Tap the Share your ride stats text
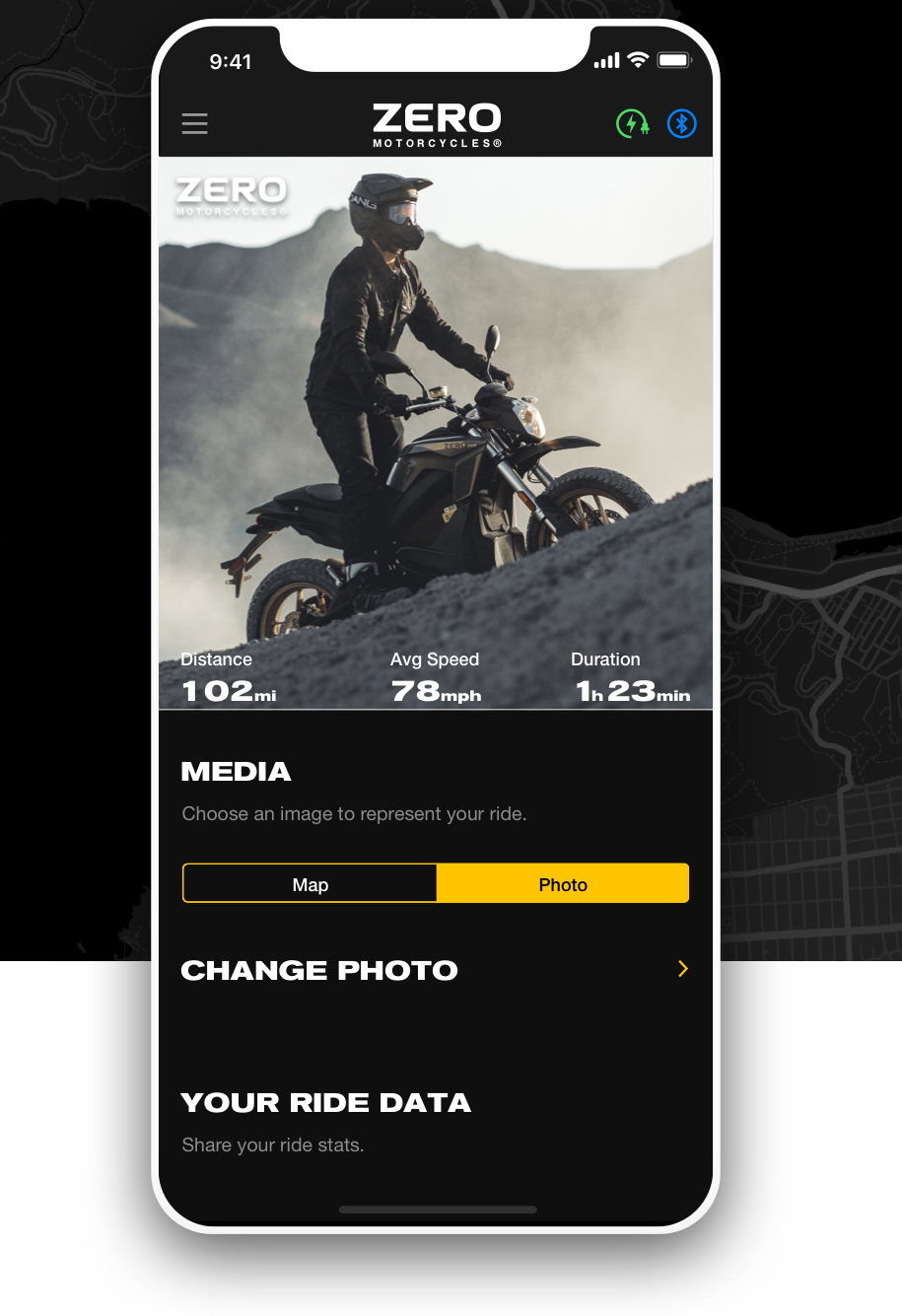This screenshot has width=902, height=1316. point(273,1144)
